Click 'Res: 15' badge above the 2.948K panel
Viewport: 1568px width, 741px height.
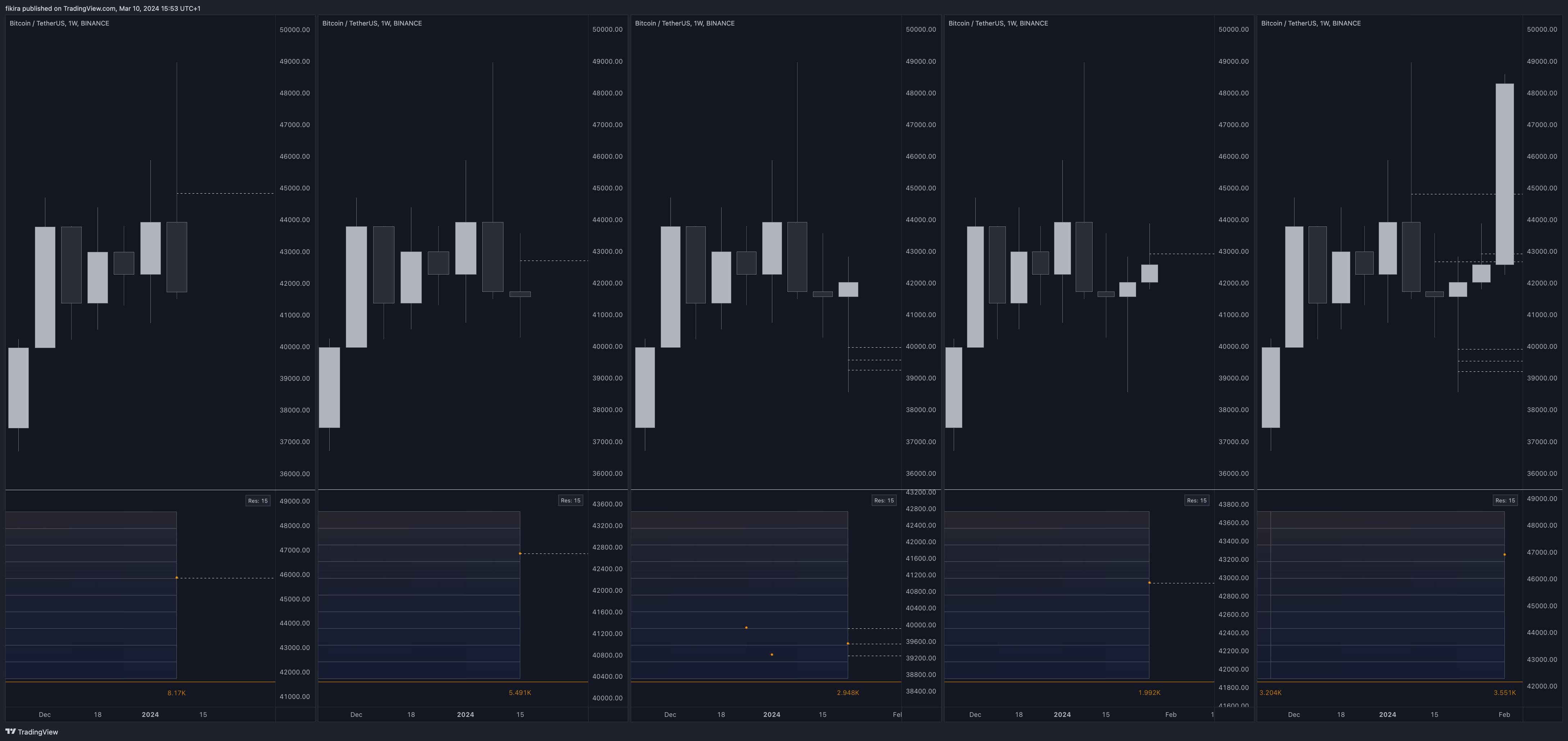[884, 501]
